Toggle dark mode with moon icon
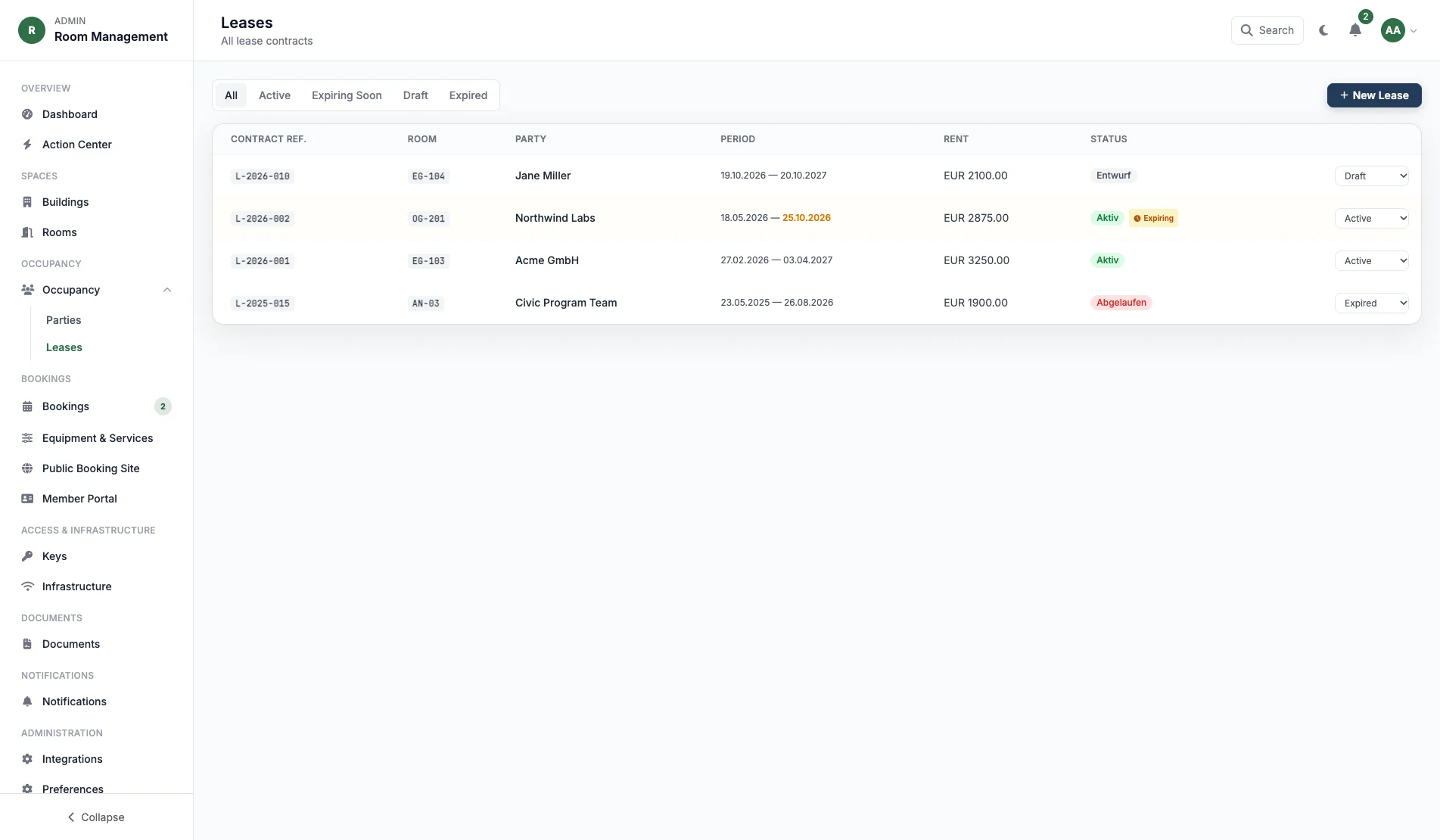1440x840 pixels. pos(1323,30)
